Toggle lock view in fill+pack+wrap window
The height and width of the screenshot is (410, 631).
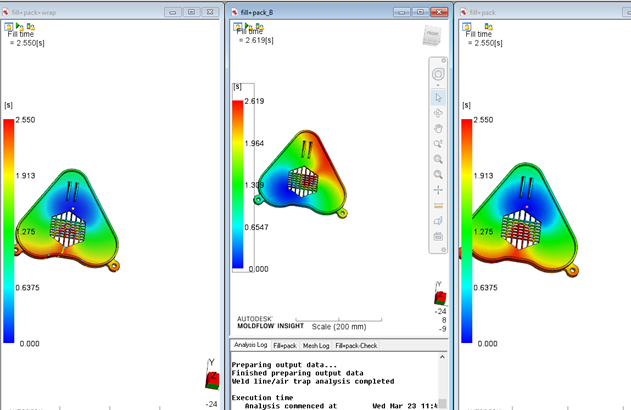click(8, 27)
